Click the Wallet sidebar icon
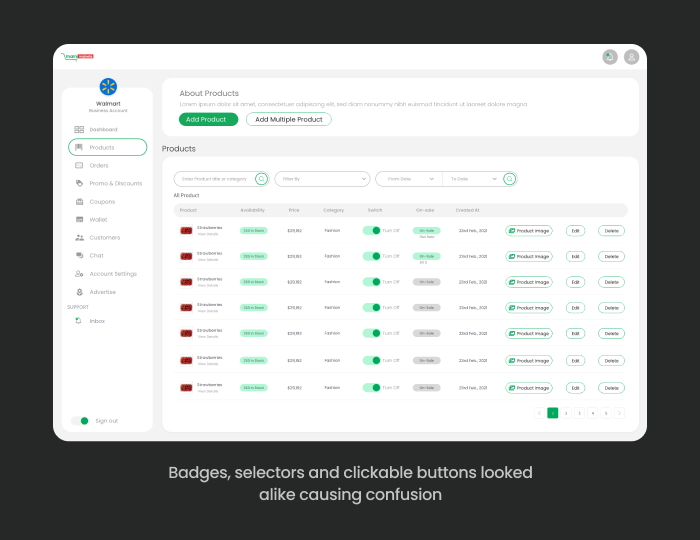The height and width of the screenshot is (540, 700). click(x=79, y=220)
